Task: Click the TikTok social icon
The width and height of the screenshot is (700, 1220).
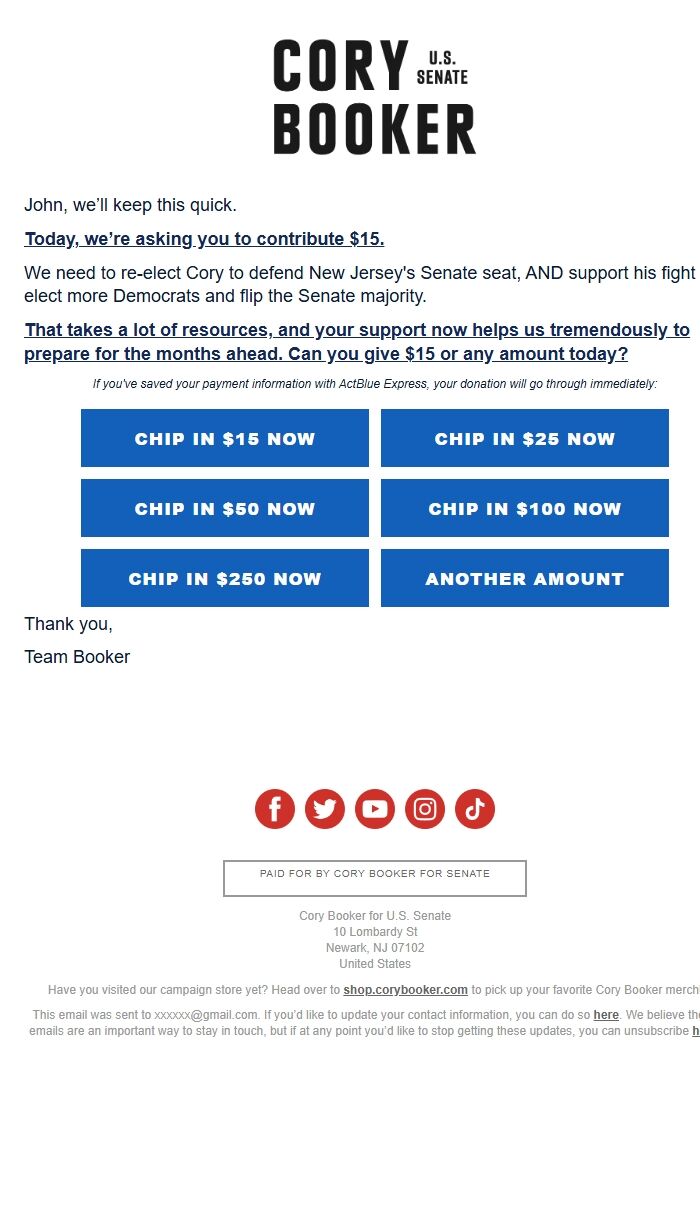Action: (474, 808)
